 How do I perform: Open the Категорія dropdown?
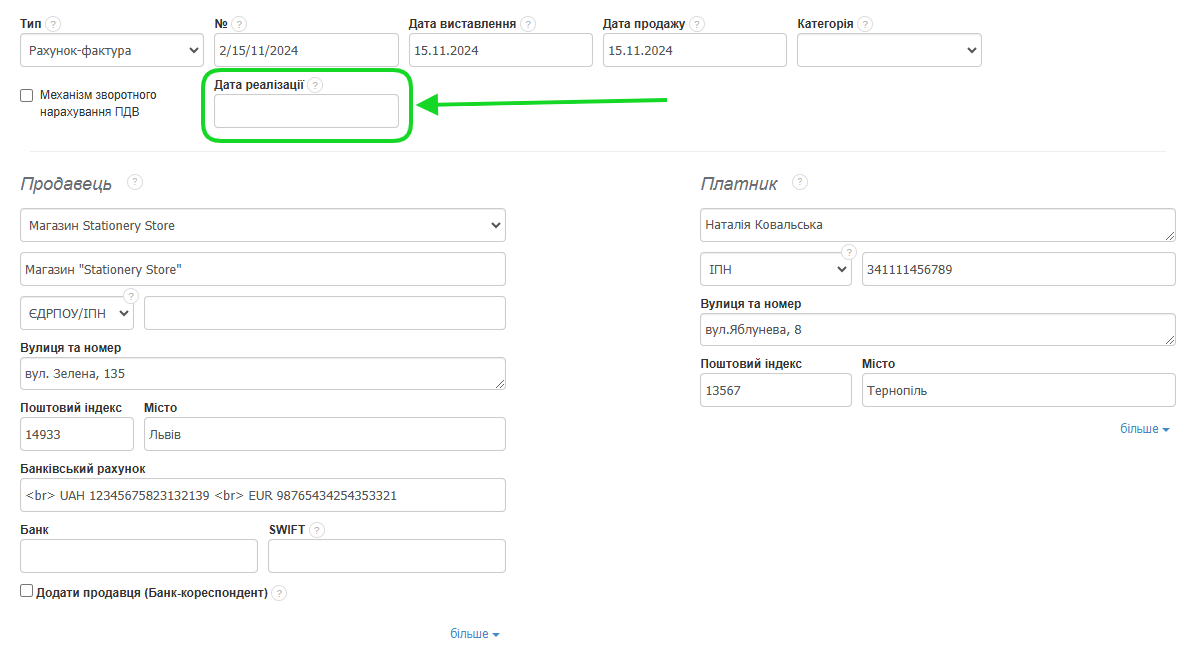(x=889, y=50)
